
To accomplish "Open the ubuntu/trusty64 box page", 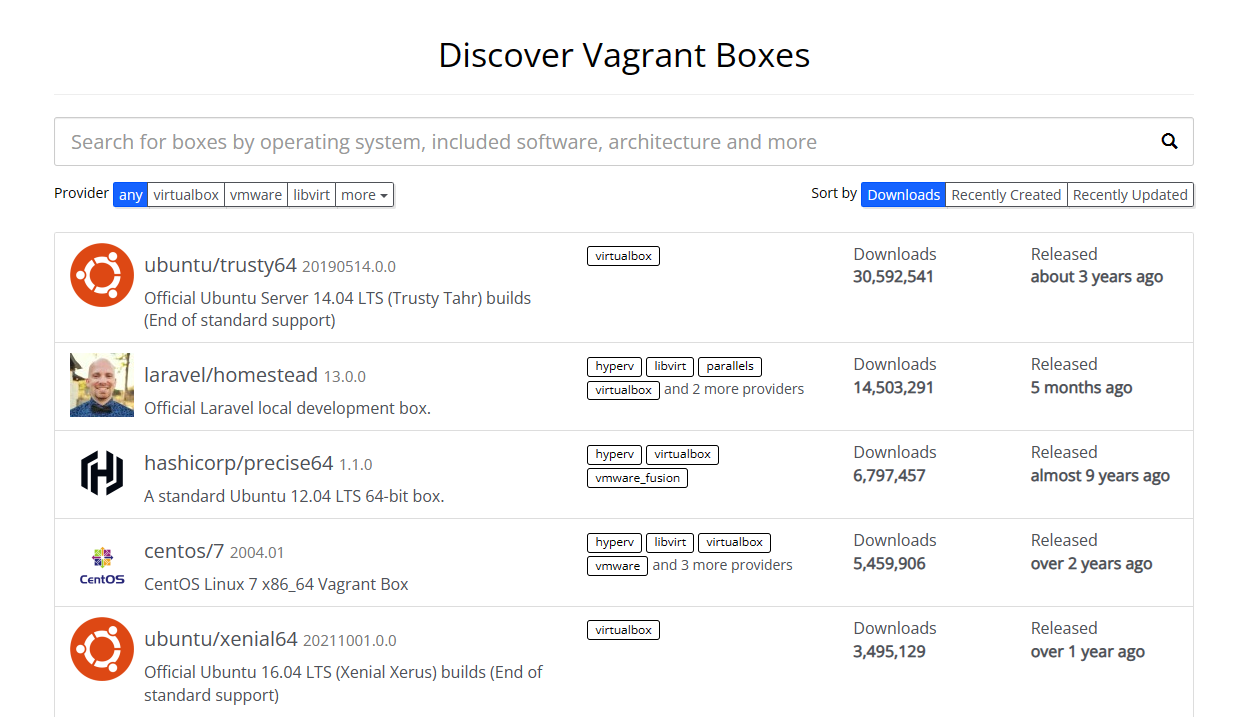I will click(219, 266).
